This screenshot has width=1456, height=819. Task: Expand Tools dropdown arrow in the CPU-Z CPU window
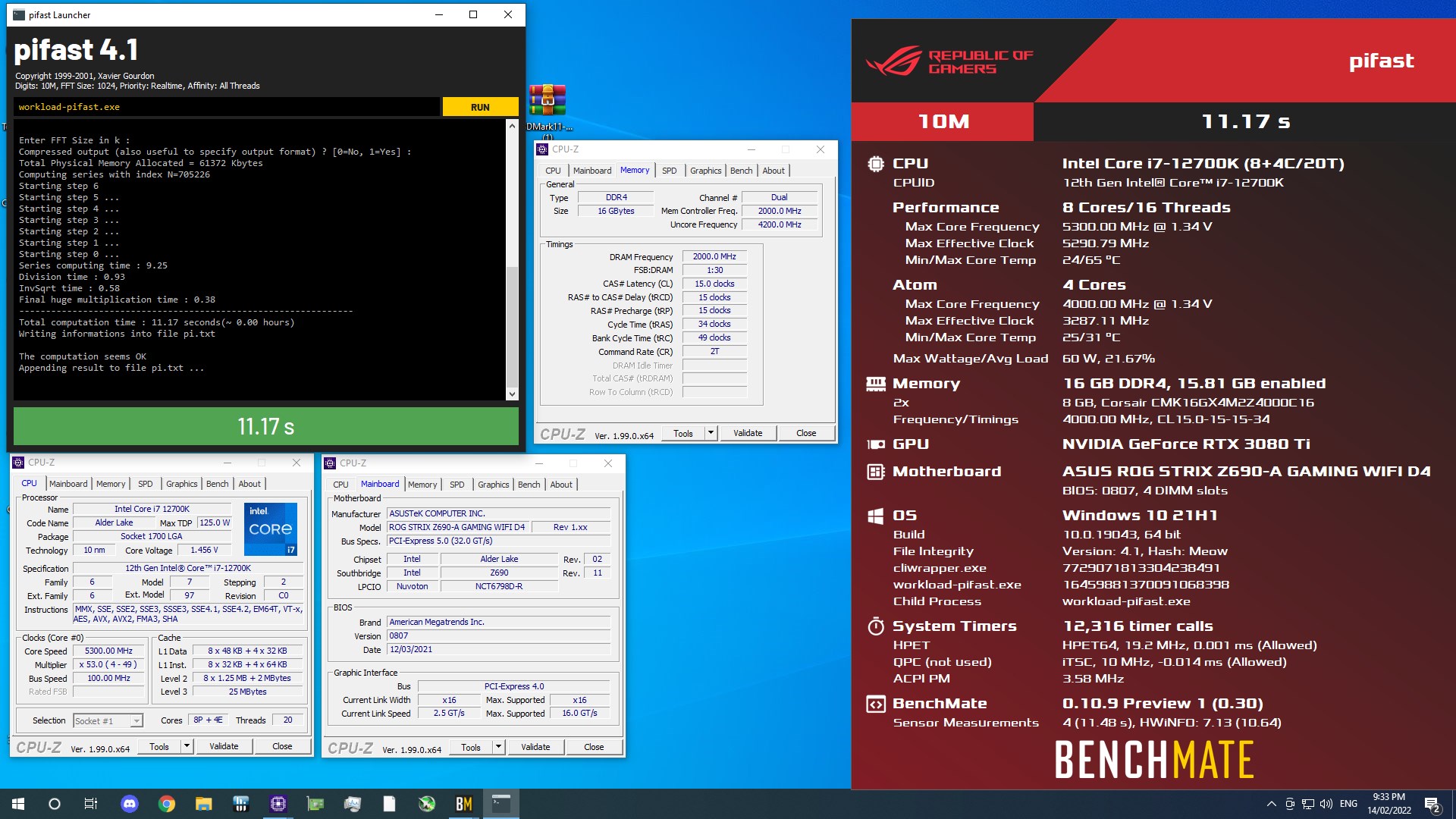pos(187,746)
